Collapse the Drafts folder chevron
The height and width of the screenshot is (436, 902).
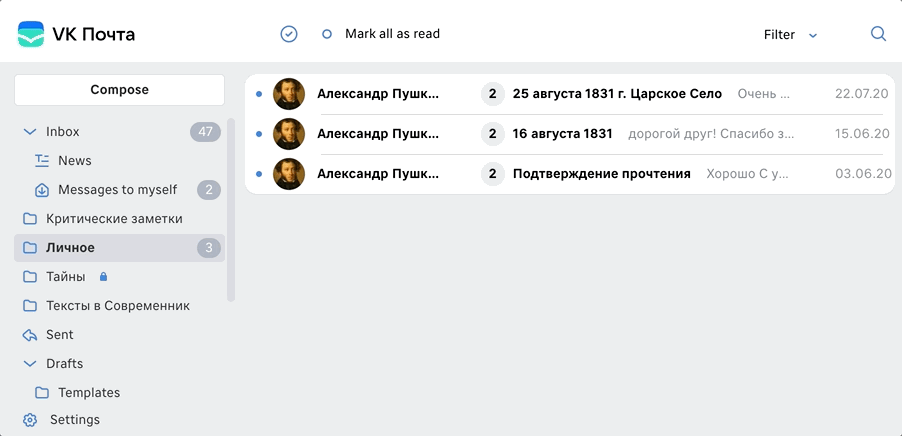pyautogui.click(x=29, y=364)
